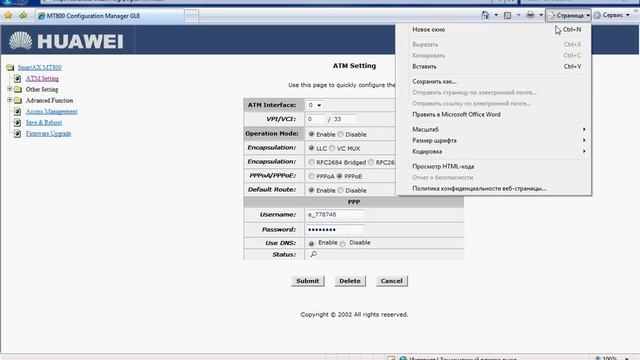Click the Password input field
640x360 pixels.
click(335, 229)
